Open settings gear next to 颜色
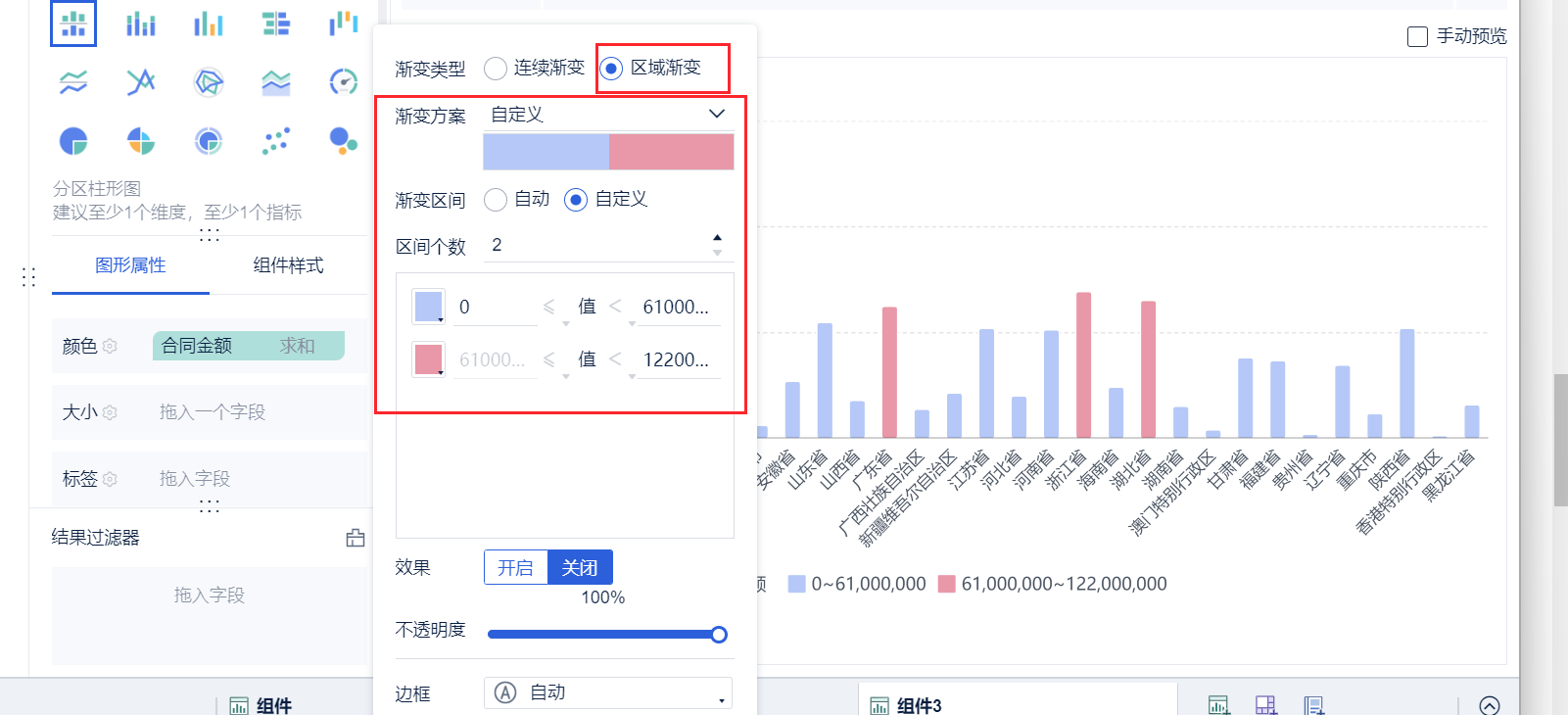The width and height of the screenshot is (1568, 715). [110, 346]
